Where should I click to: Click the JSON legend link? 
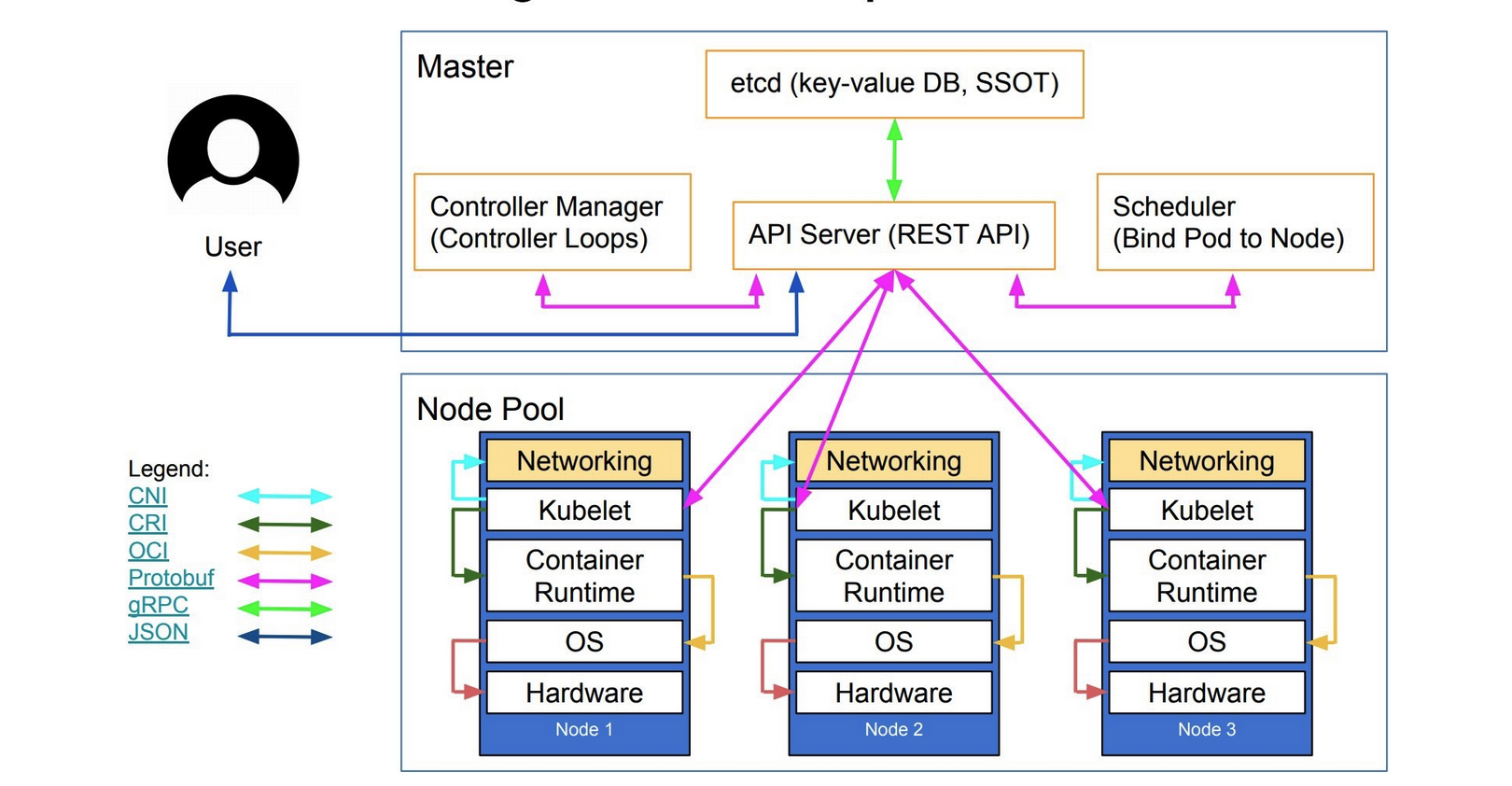(158, 632)
